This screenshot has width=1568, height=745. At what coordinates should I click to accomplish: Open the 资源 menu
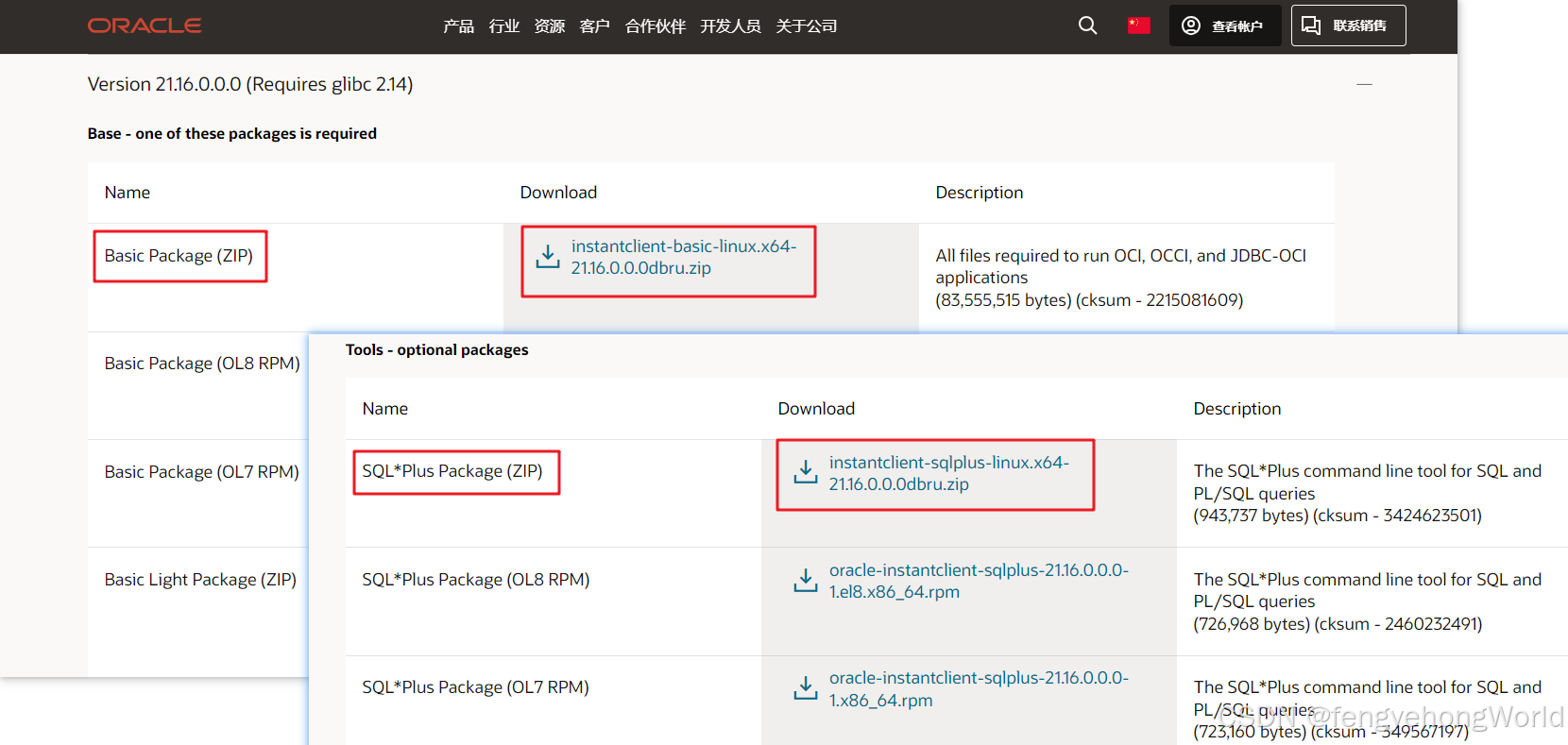click(x=550, y=26)
